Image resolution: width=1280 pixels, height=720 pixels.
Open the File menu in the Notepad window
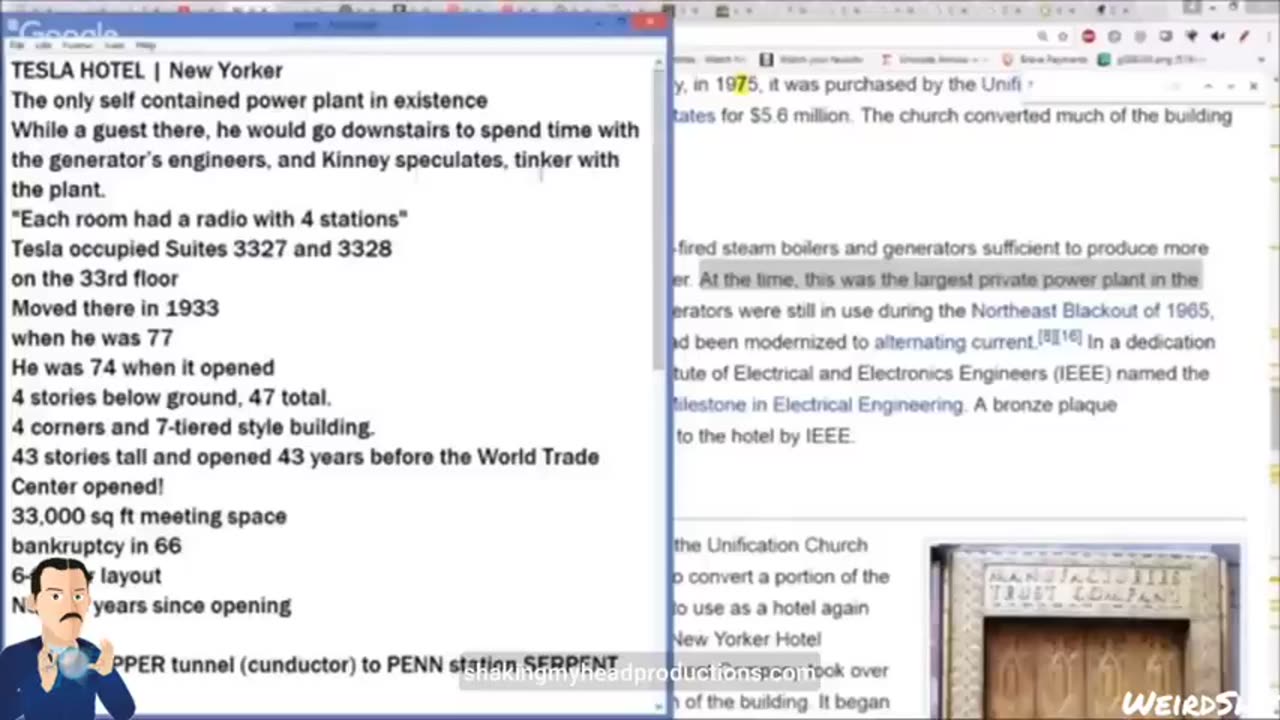(17, 45)
